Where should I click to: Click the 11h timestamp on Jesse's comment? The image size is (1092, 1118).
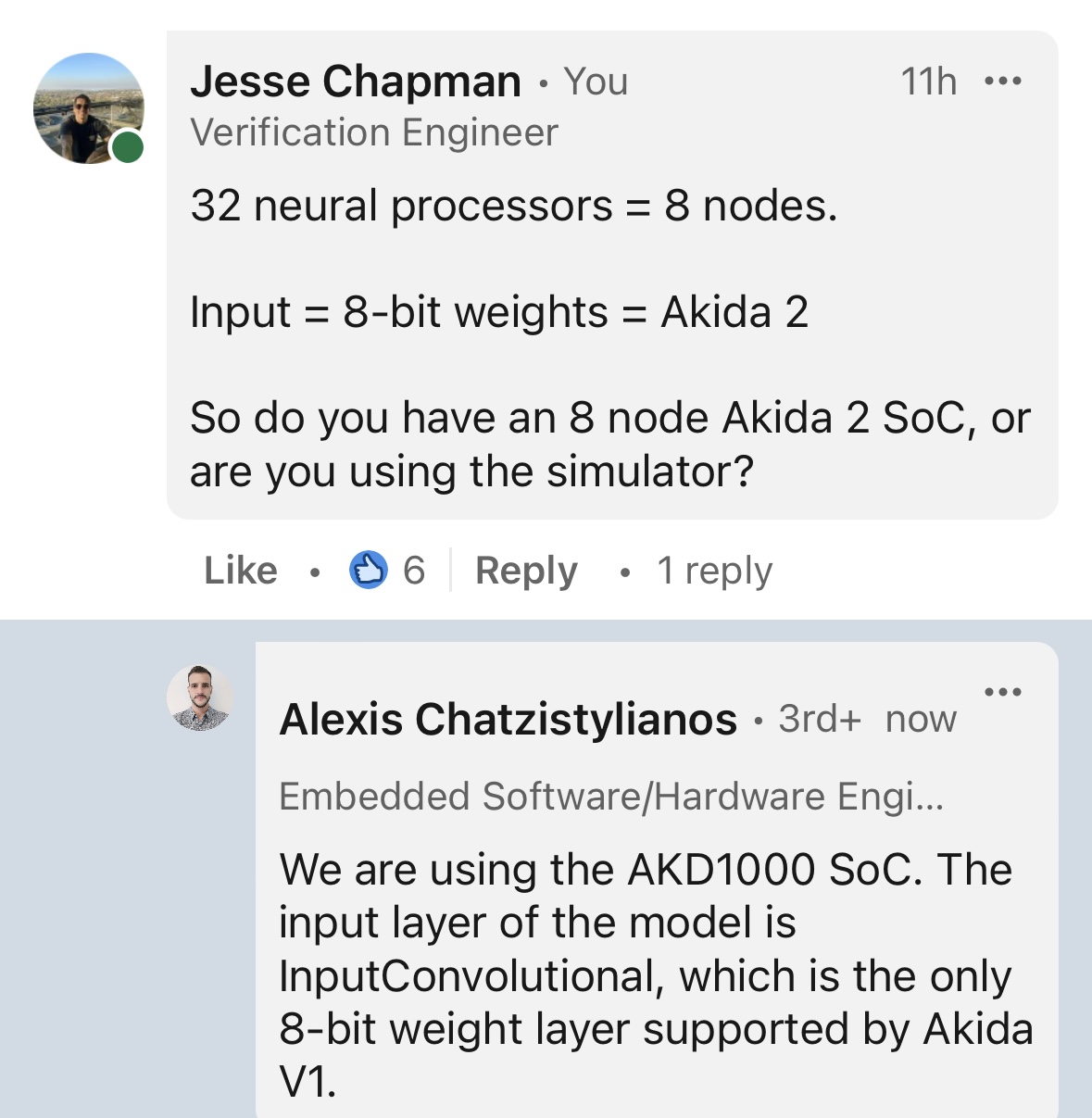928,82
